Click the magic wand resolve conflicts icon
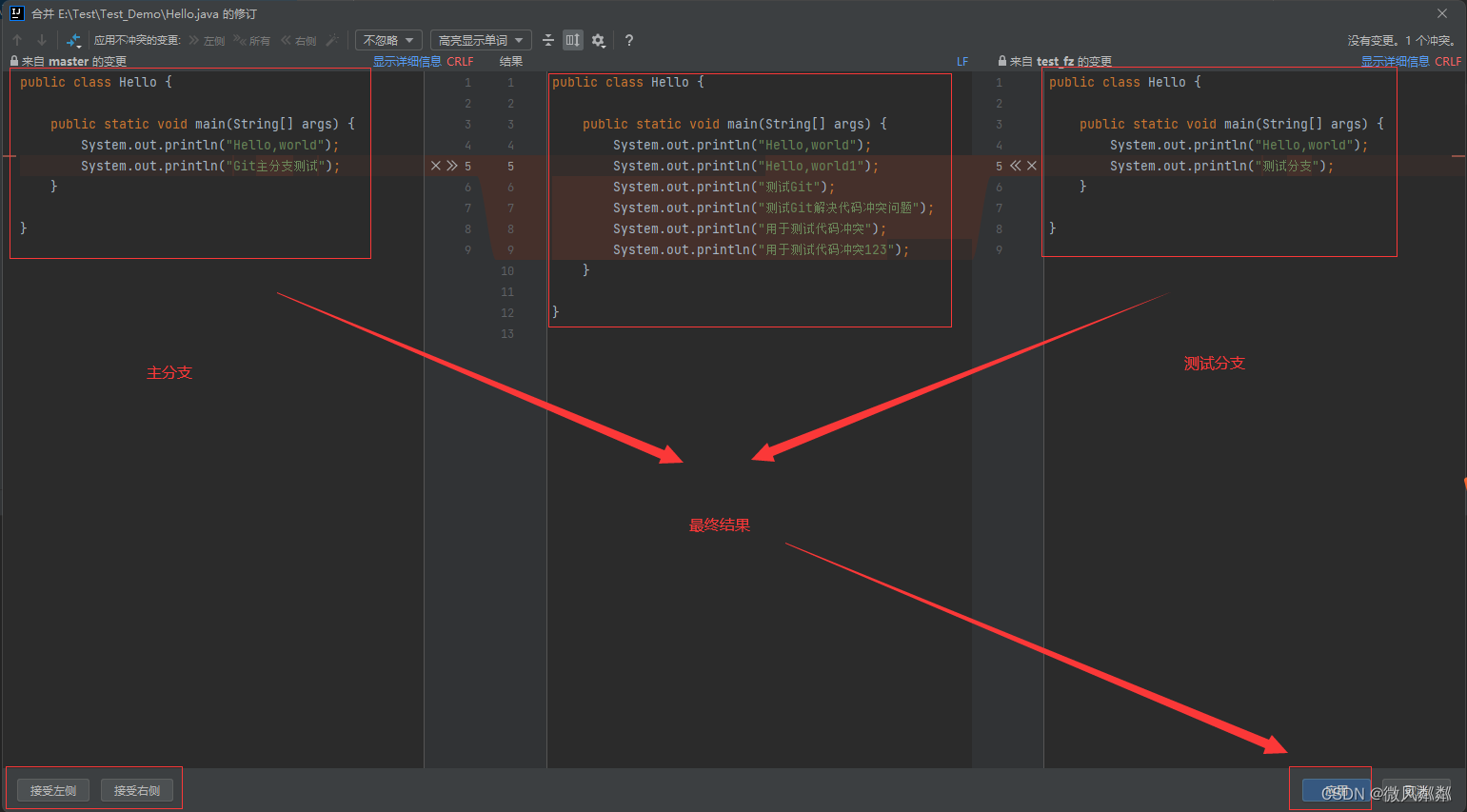 click(332, 40)
